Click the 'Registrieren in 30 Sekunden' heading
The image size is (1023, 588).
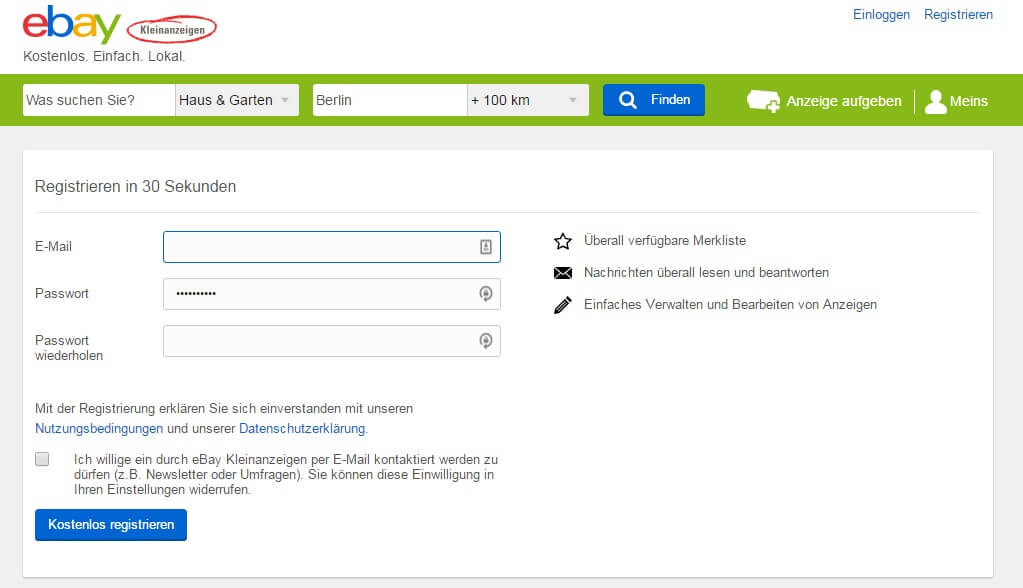(x=135, y=187)
